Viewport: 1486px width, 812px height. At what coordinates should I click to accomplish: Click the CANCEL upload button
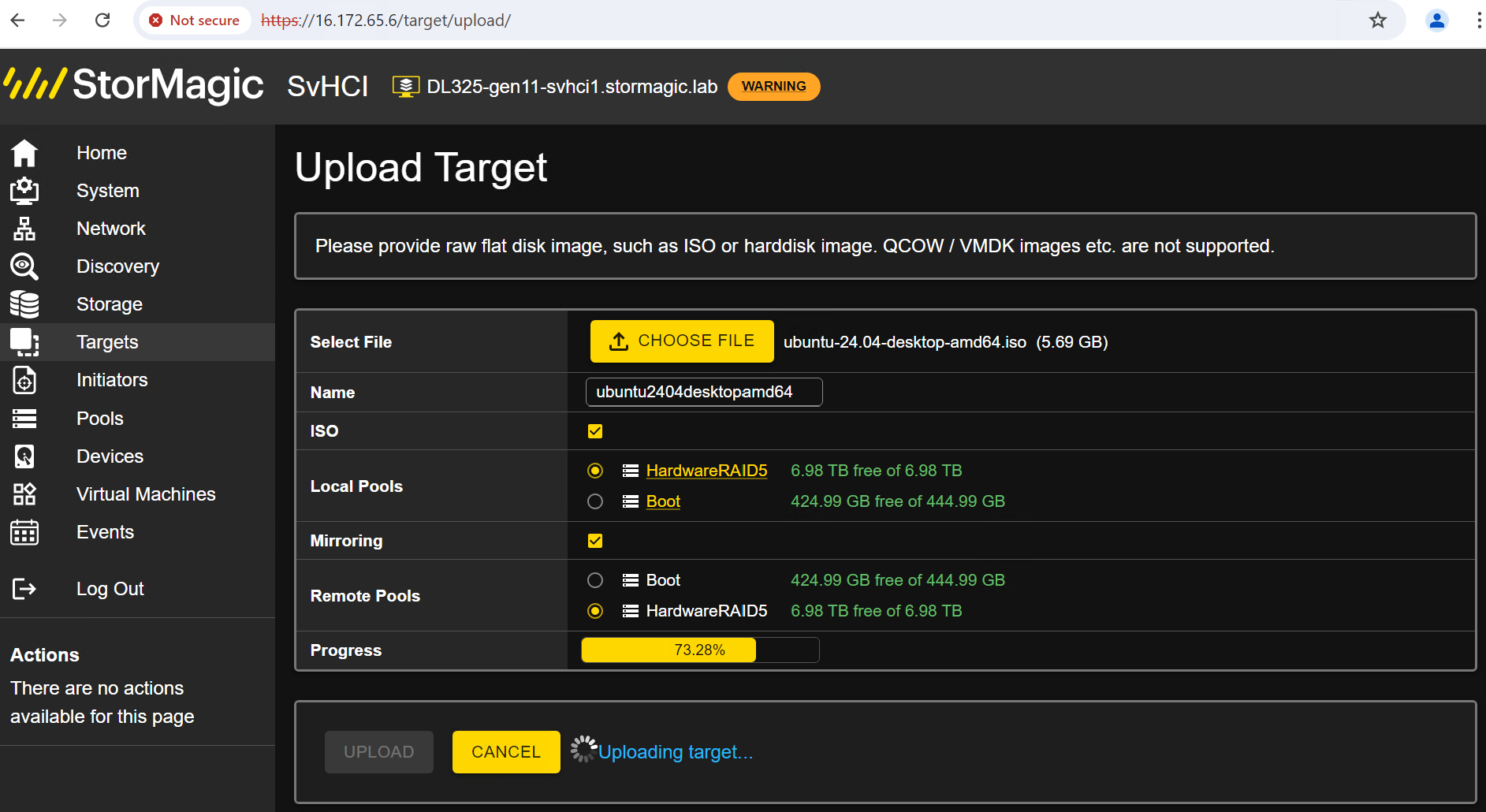(506, 752)
